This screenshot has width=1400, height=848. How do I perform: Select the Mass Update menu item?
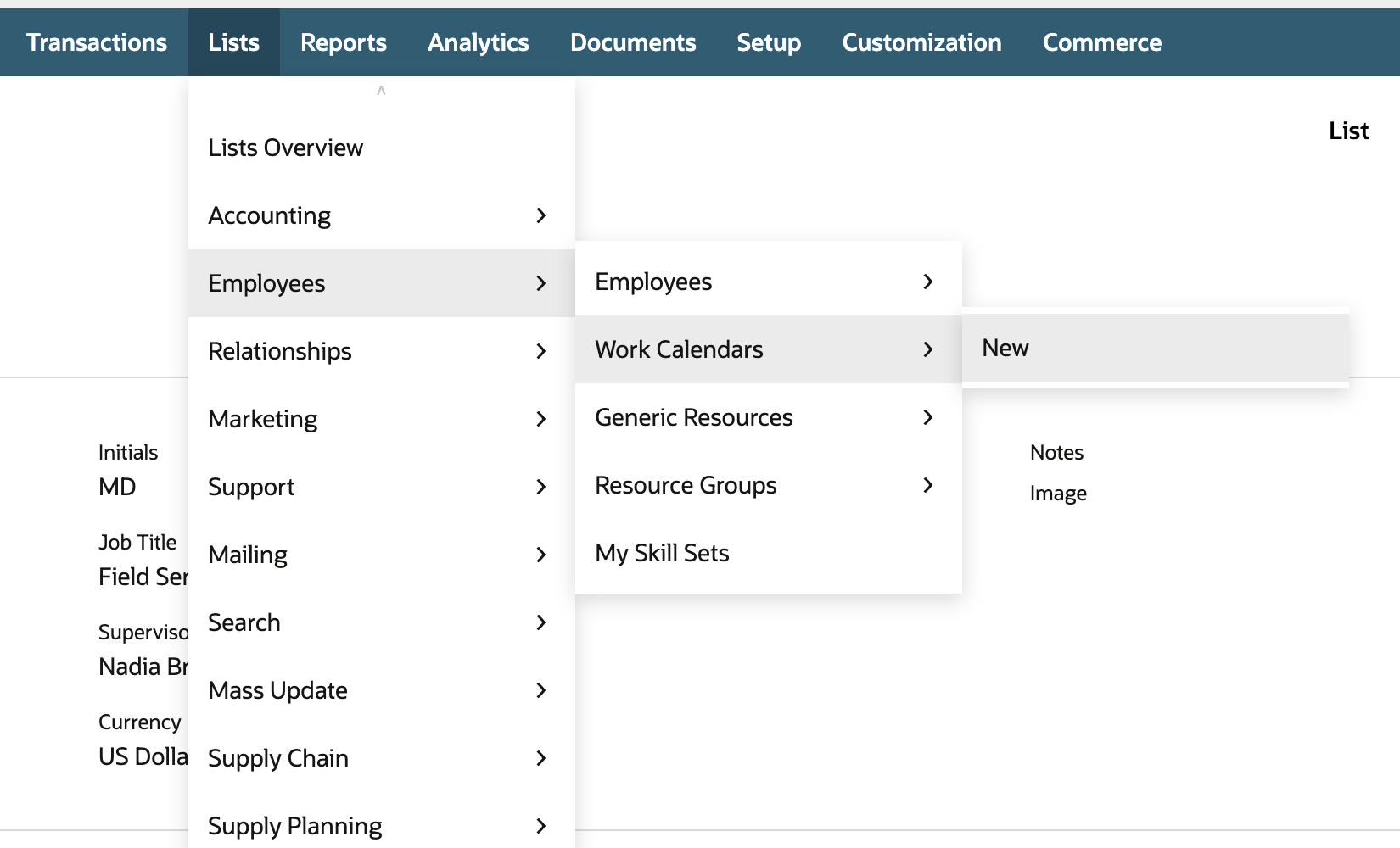[382, 690]
